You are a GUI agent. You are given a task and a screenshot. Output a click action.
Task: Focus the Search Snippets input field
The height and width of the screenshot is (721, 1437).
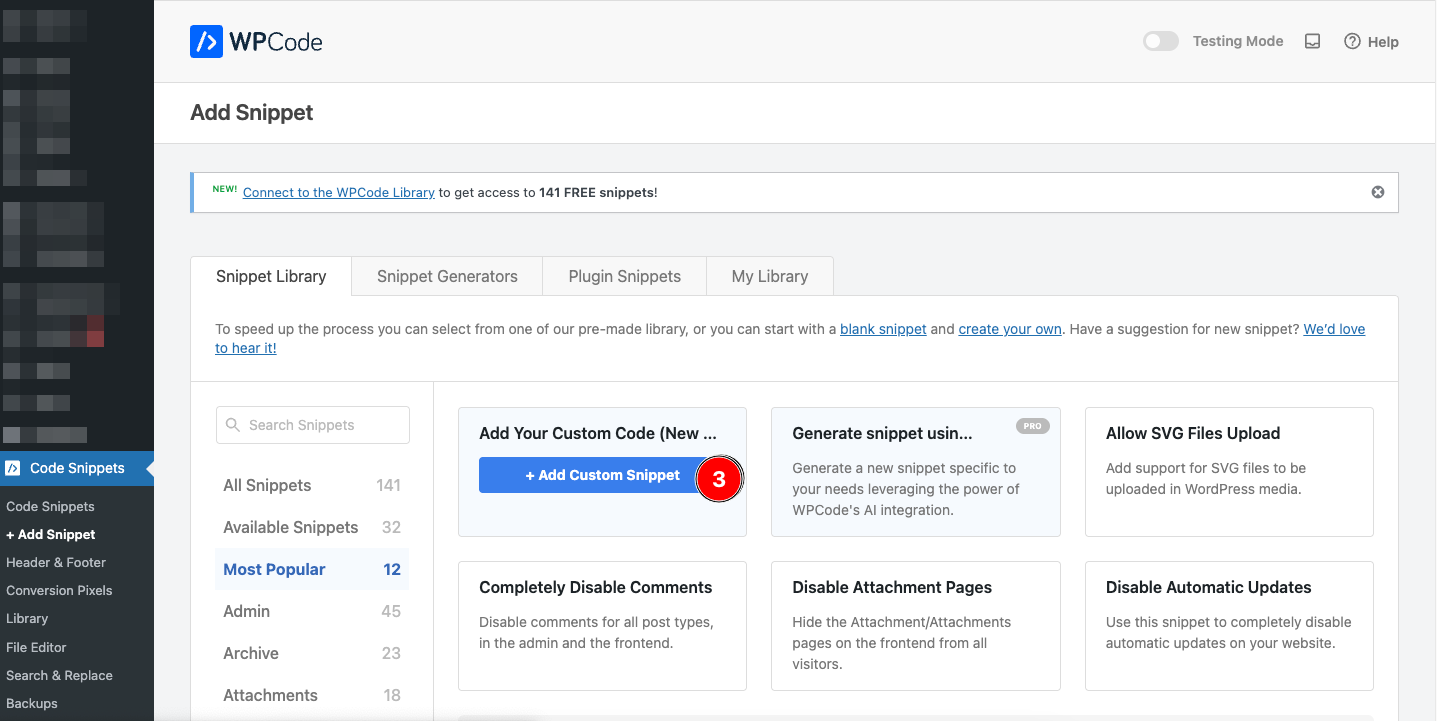pyautogui.click(x=313, y=425)
